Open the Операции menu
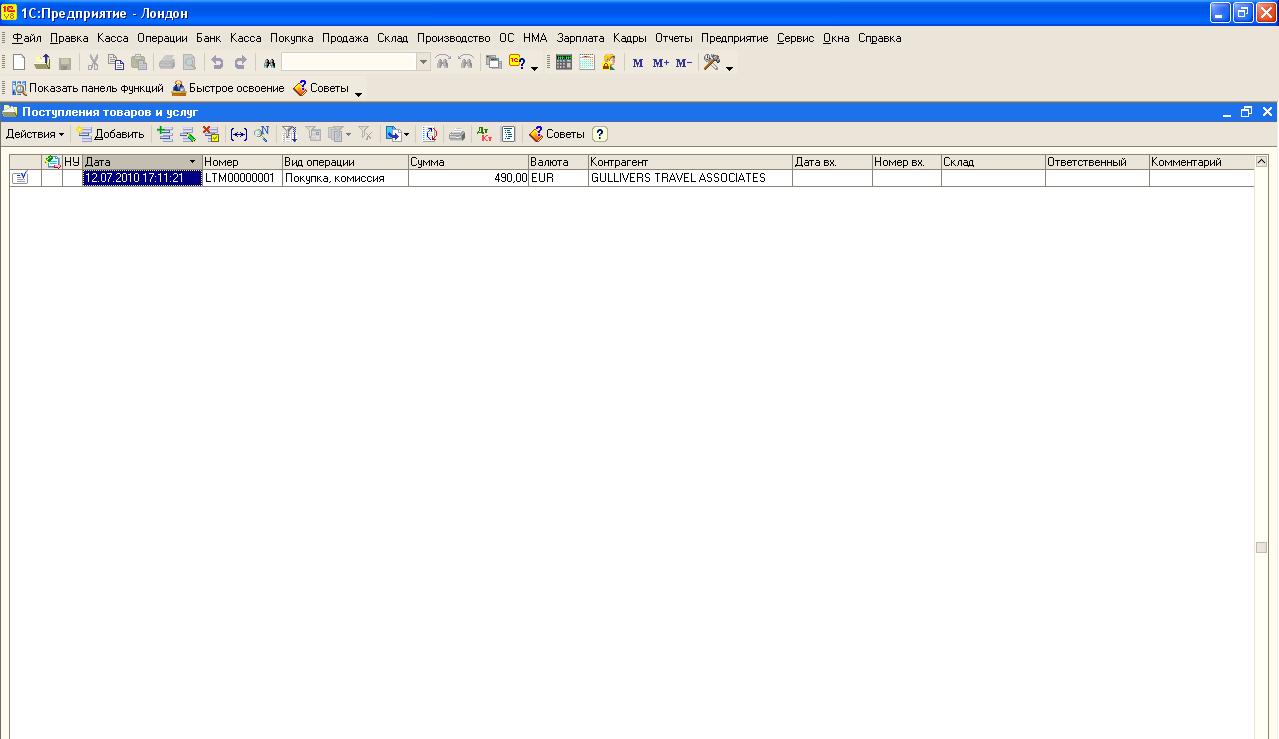This screenshot has height=739, width=1279. [x=162, y=38]
